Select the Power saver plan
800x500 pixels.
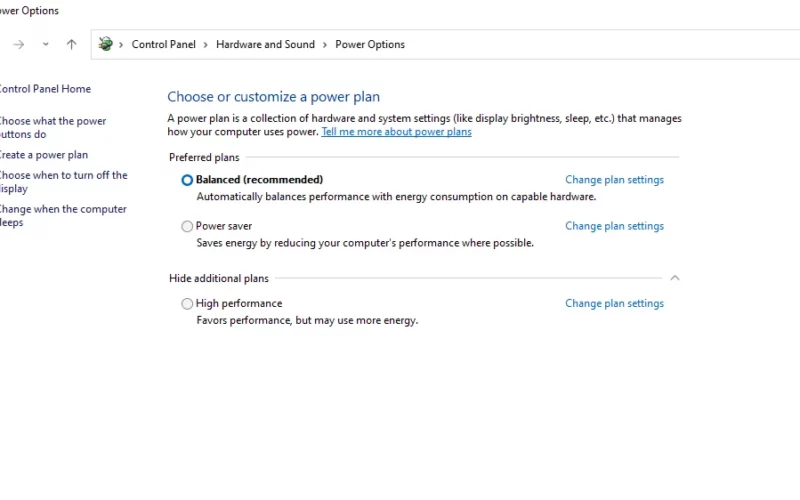point(187,226)
